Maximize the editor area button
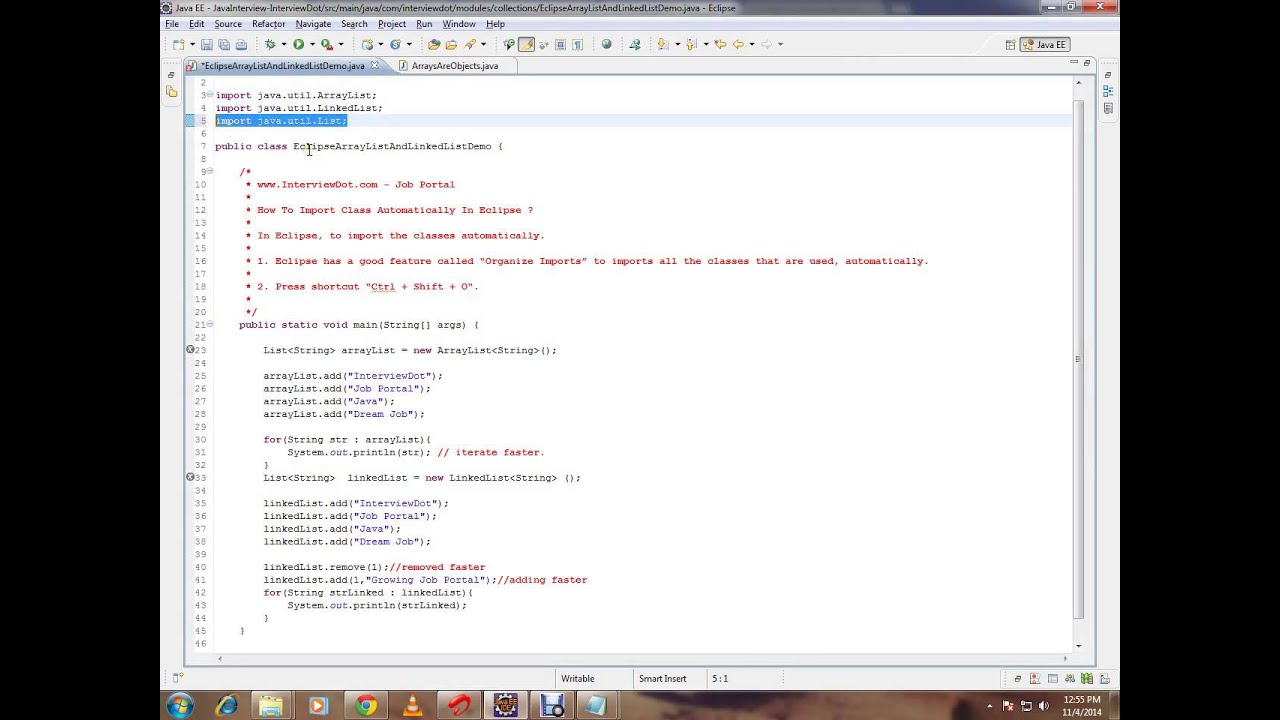Viewport: 1280px width, 720px height. click(x=1088, y=63)
